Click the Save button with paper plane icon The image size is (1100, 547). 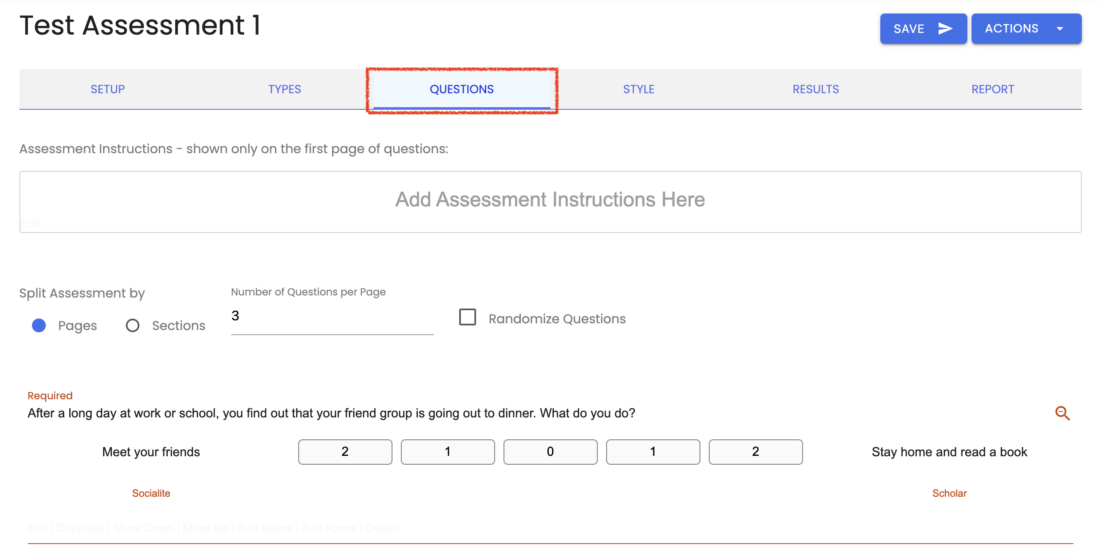coord(922,29)
